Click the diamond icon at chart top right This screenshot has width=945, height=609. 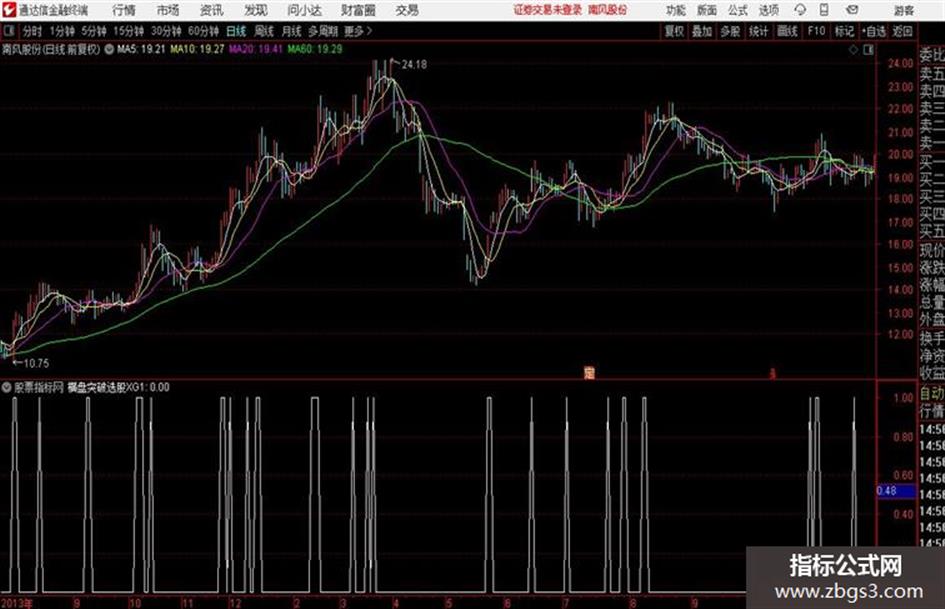(853, 50)
